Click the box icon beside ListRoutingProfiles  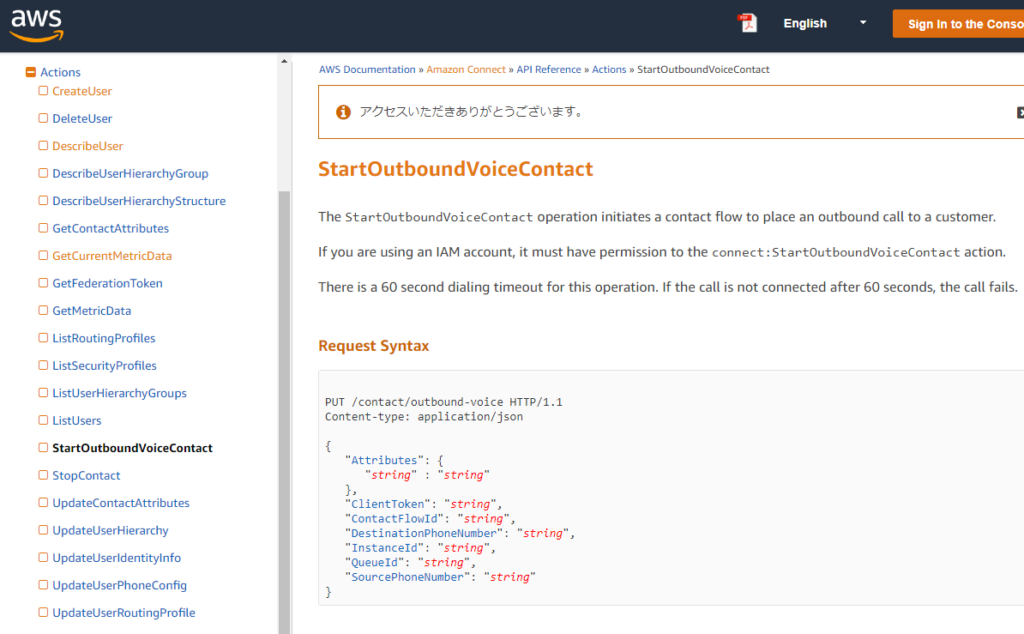(43, 338)
